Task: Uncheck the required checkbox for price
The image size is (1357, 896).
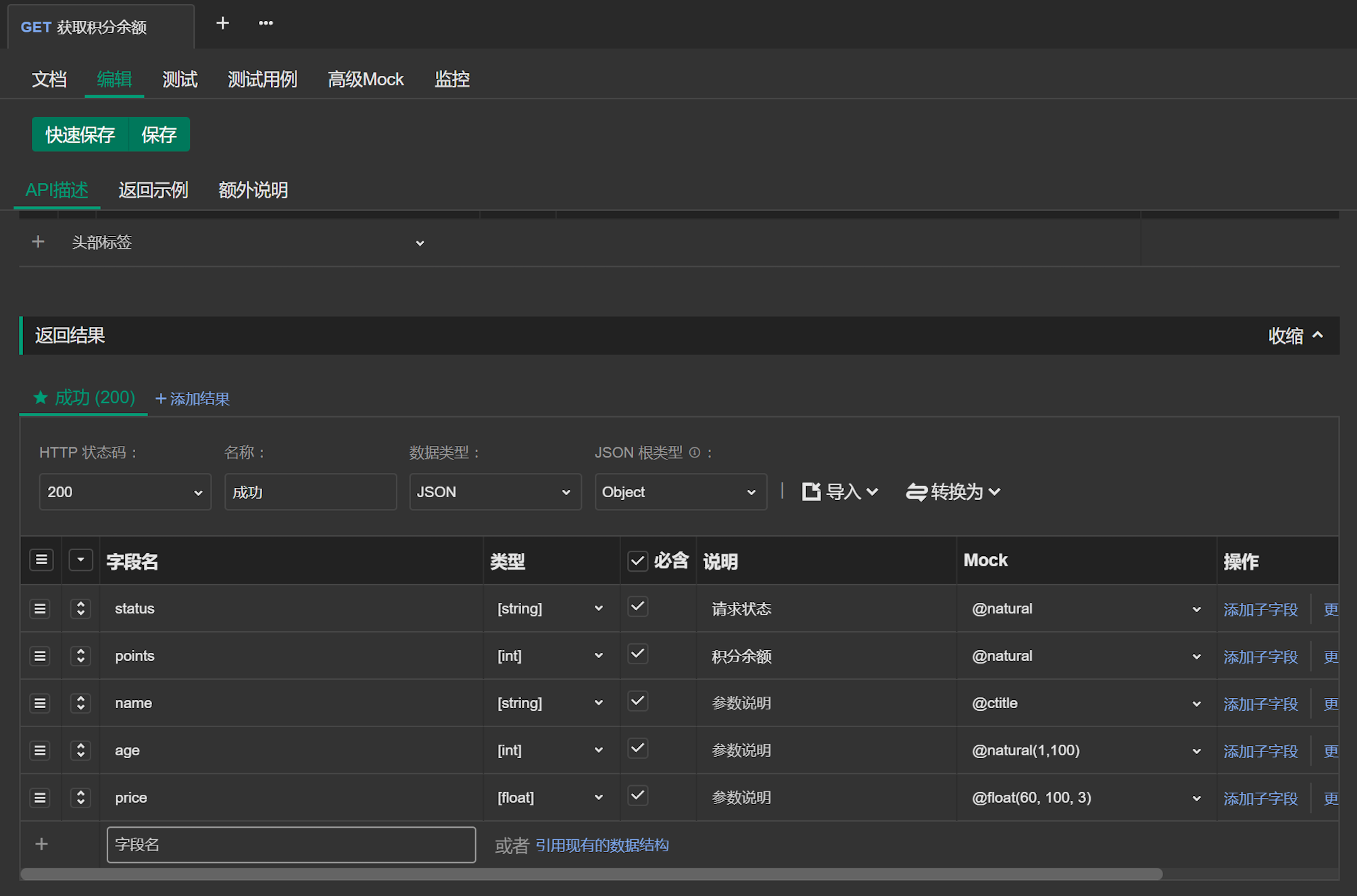Action: tap(637, 796)
